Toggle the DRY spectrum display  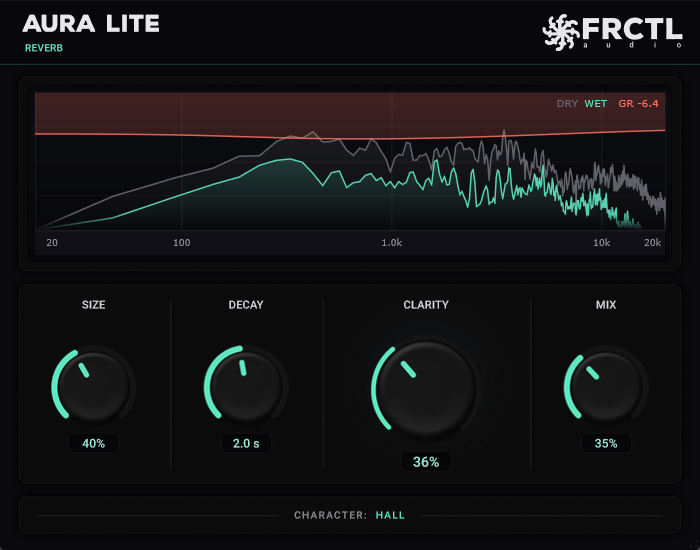[567, 104]
